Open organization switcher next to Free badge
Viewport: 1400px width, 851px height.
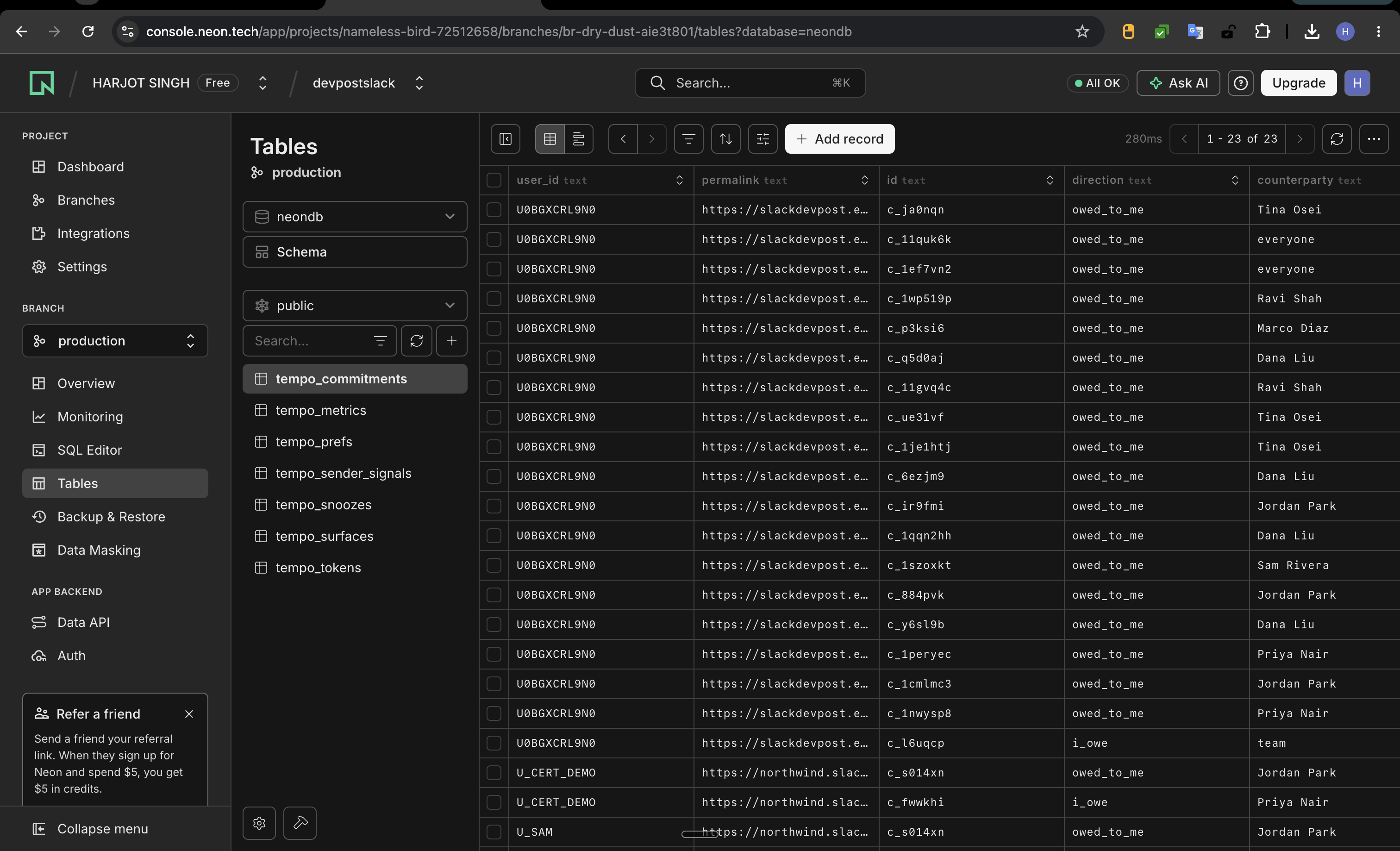click(x=262, y=83)
